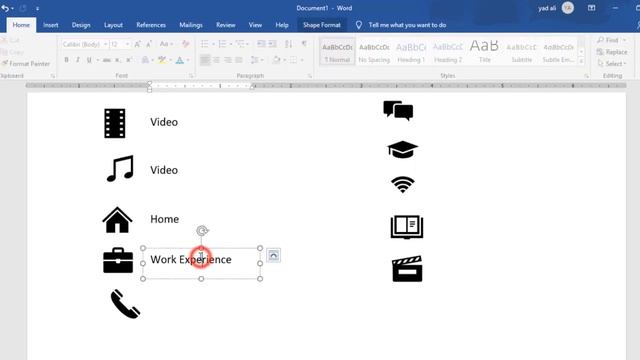Screen dimensions: 640x360
Task: Click the Line Spacing icon
Action: (255, 60)
